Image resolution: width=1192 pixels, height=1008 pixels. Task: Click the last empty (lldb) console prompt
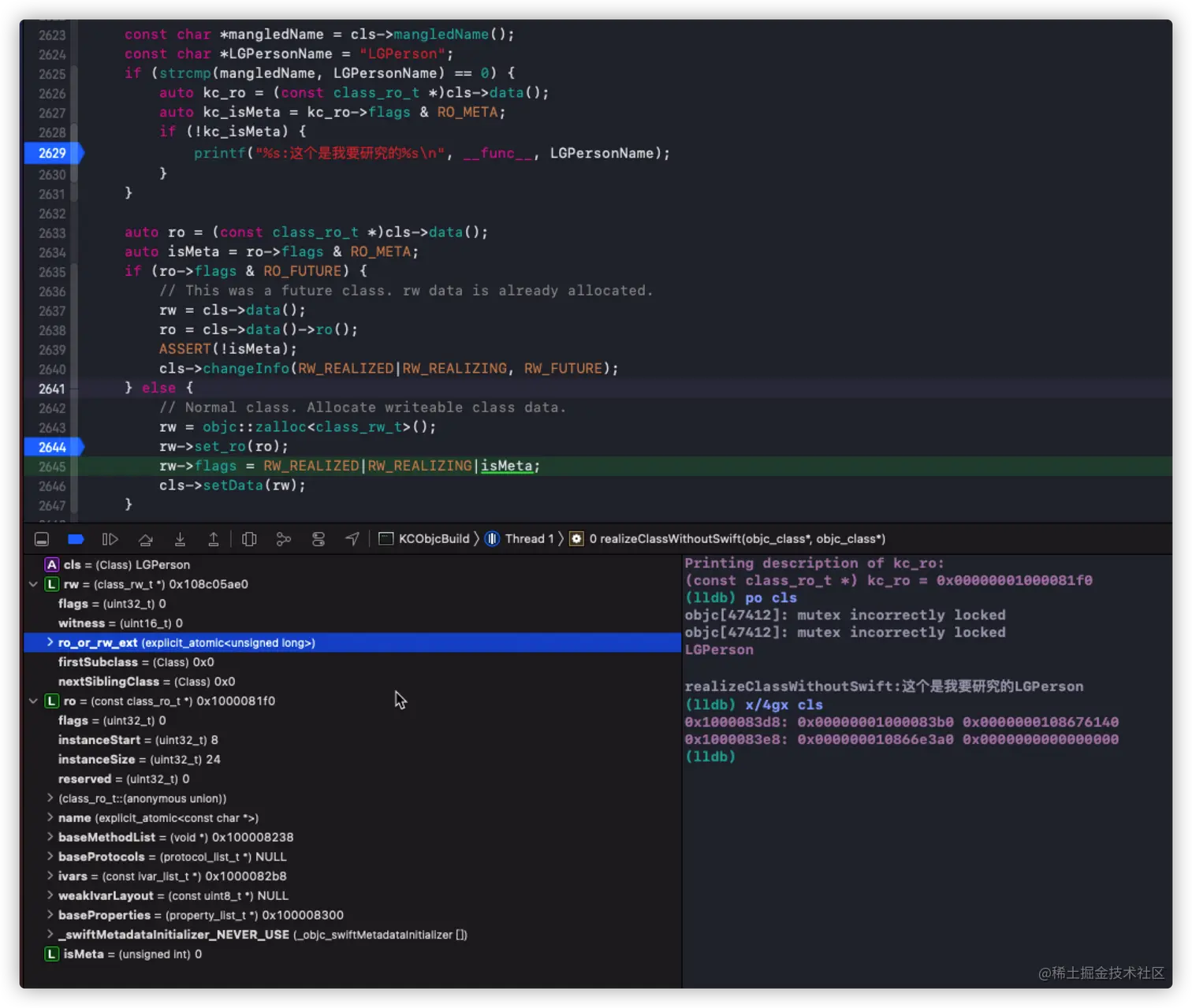710,757
